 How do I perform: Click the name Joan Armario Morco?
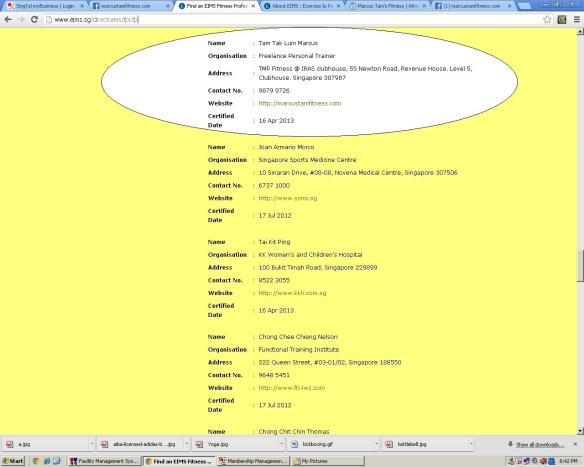[286, 147]
